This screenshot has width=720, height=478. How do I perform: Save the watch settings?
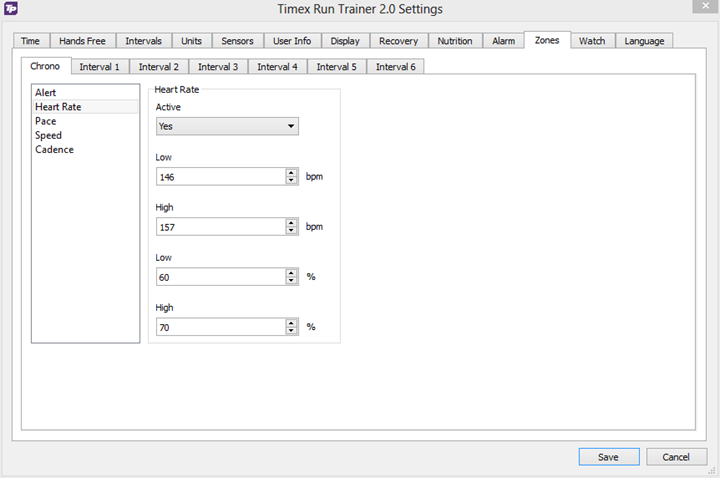tap(609, 457)
